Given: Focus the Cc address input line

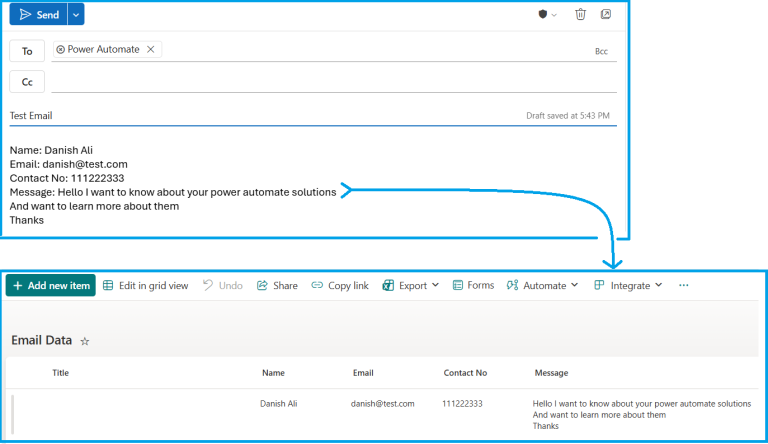Looking at the screenshot, I should coord(334,82).
